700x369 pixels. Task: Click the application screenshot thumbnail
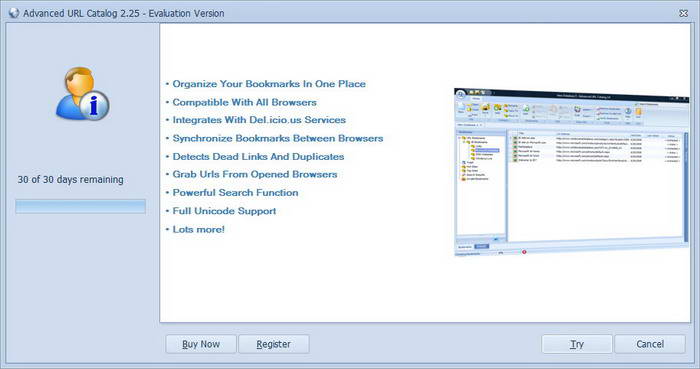click(571, 172)
